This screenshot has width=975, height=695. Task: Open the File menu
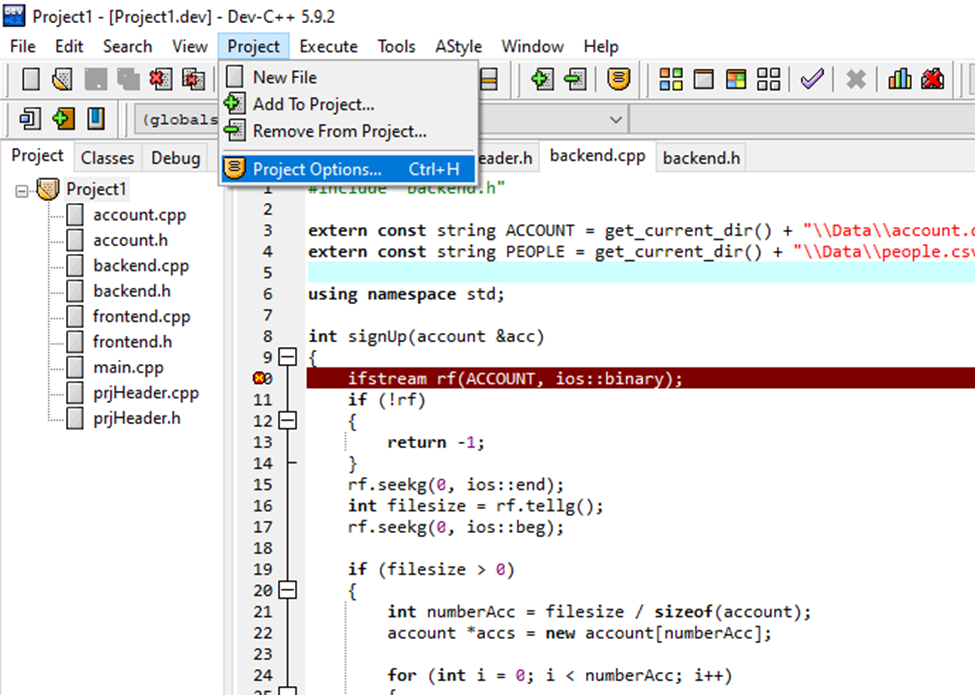tap(23, 47)
